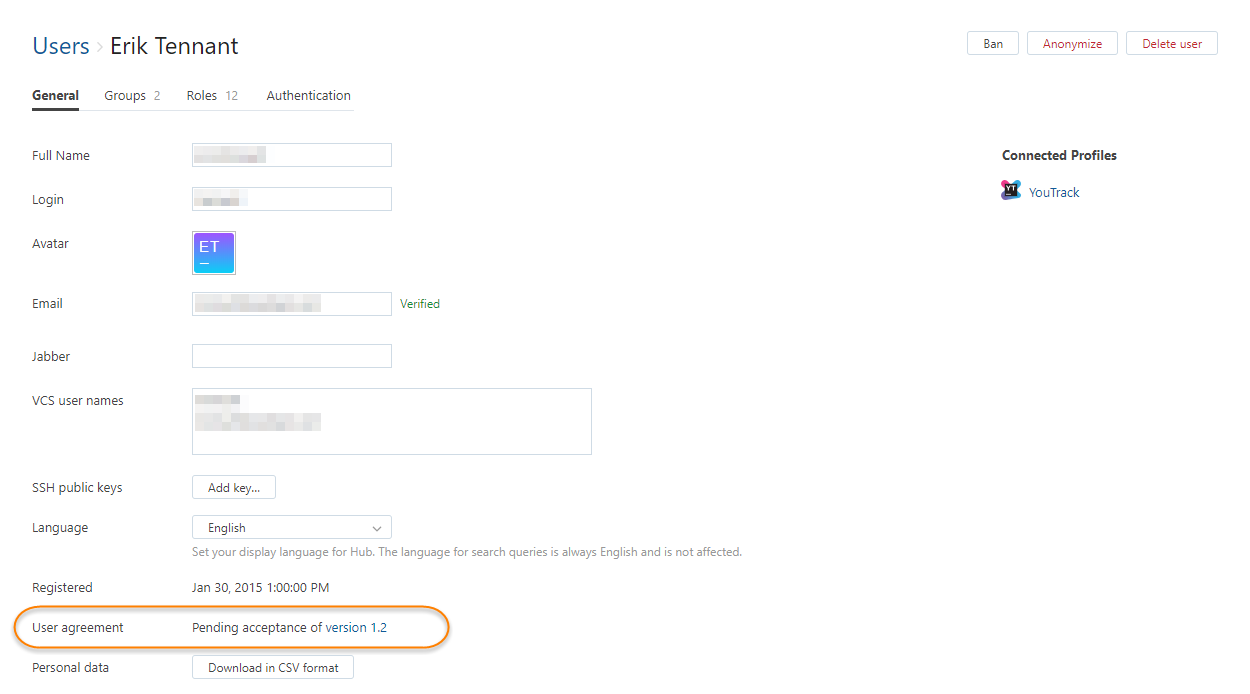This screenshot has height=694, width=1250.
Task: Click the ET avatar image
Action: tap(214, 253)
